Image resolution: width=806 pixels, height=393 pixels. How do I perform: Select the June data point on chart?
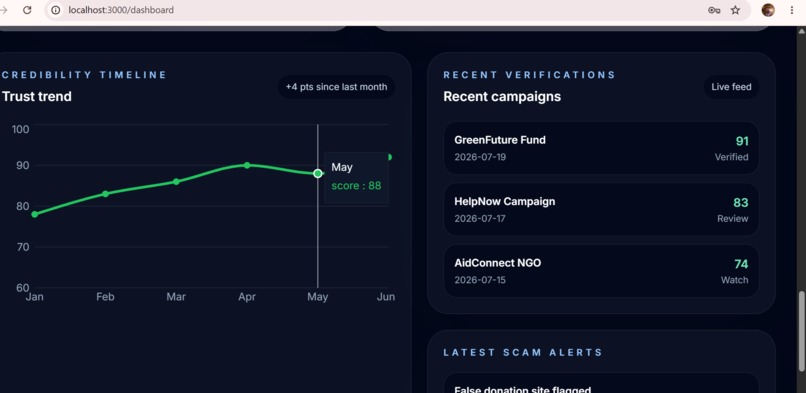pyautogui.click(x=389, y=157)
